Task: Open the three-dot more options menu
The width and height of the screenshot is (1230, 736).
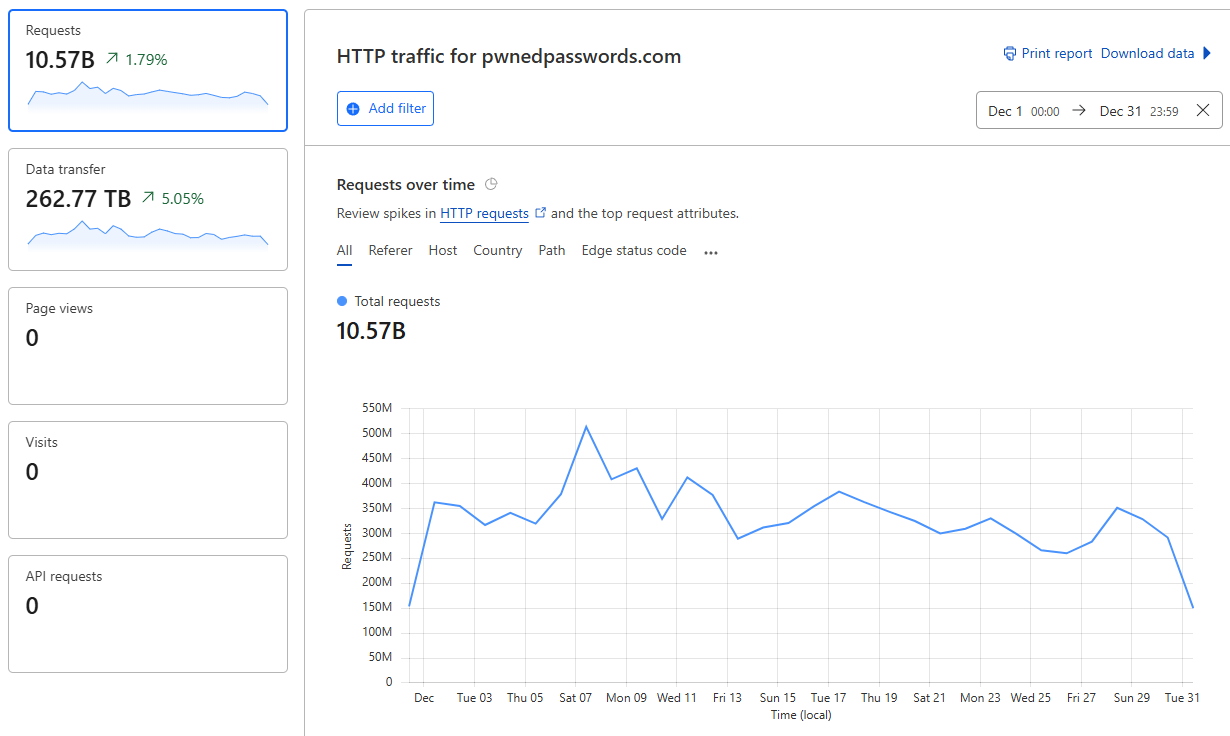Action: tap(711, 253)
